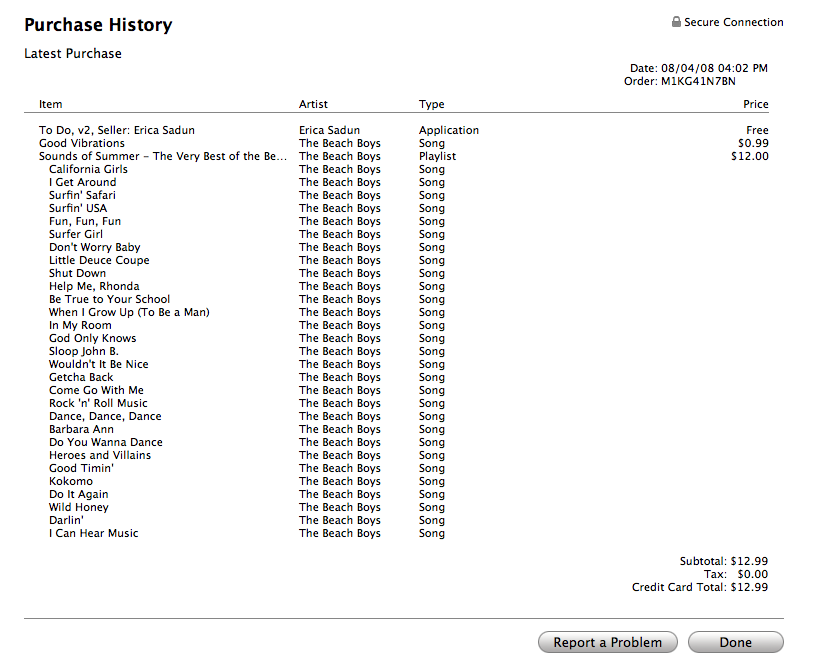Click the Artist column header

(x=313, y=104)
